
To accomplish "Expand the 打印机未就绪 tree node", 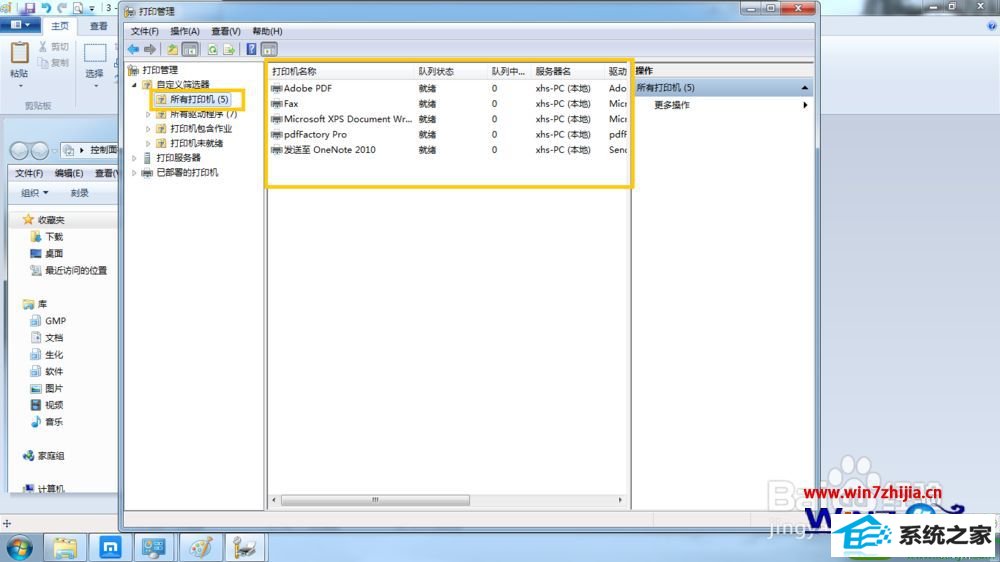I will tap(148, 144).
